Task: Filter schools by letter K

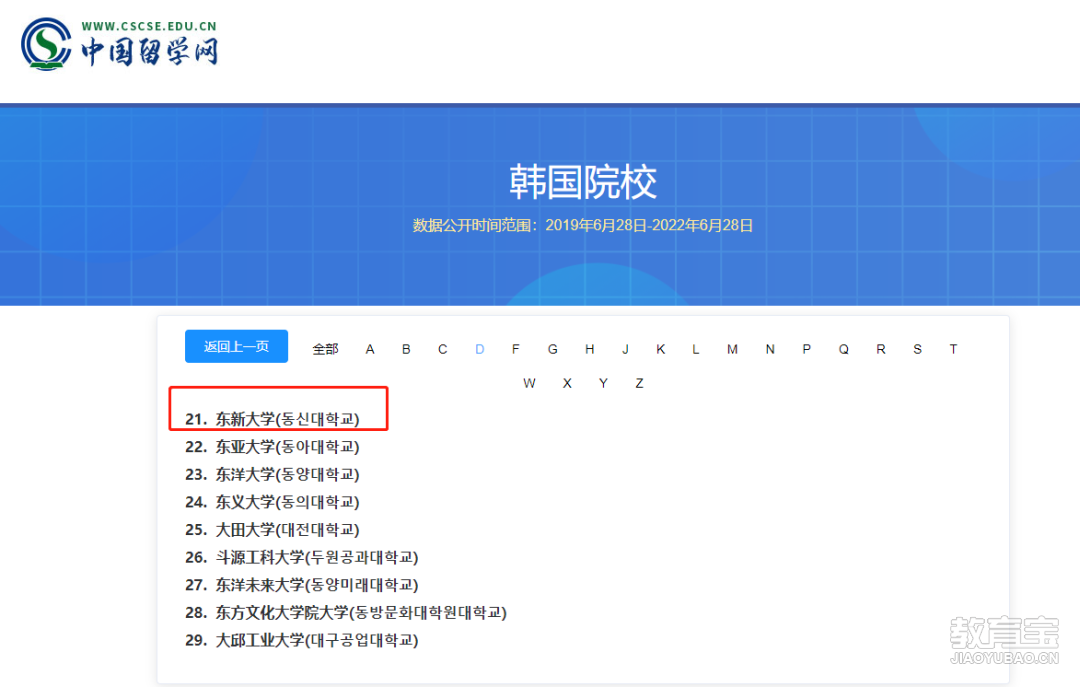Action: tap(661, 349)
